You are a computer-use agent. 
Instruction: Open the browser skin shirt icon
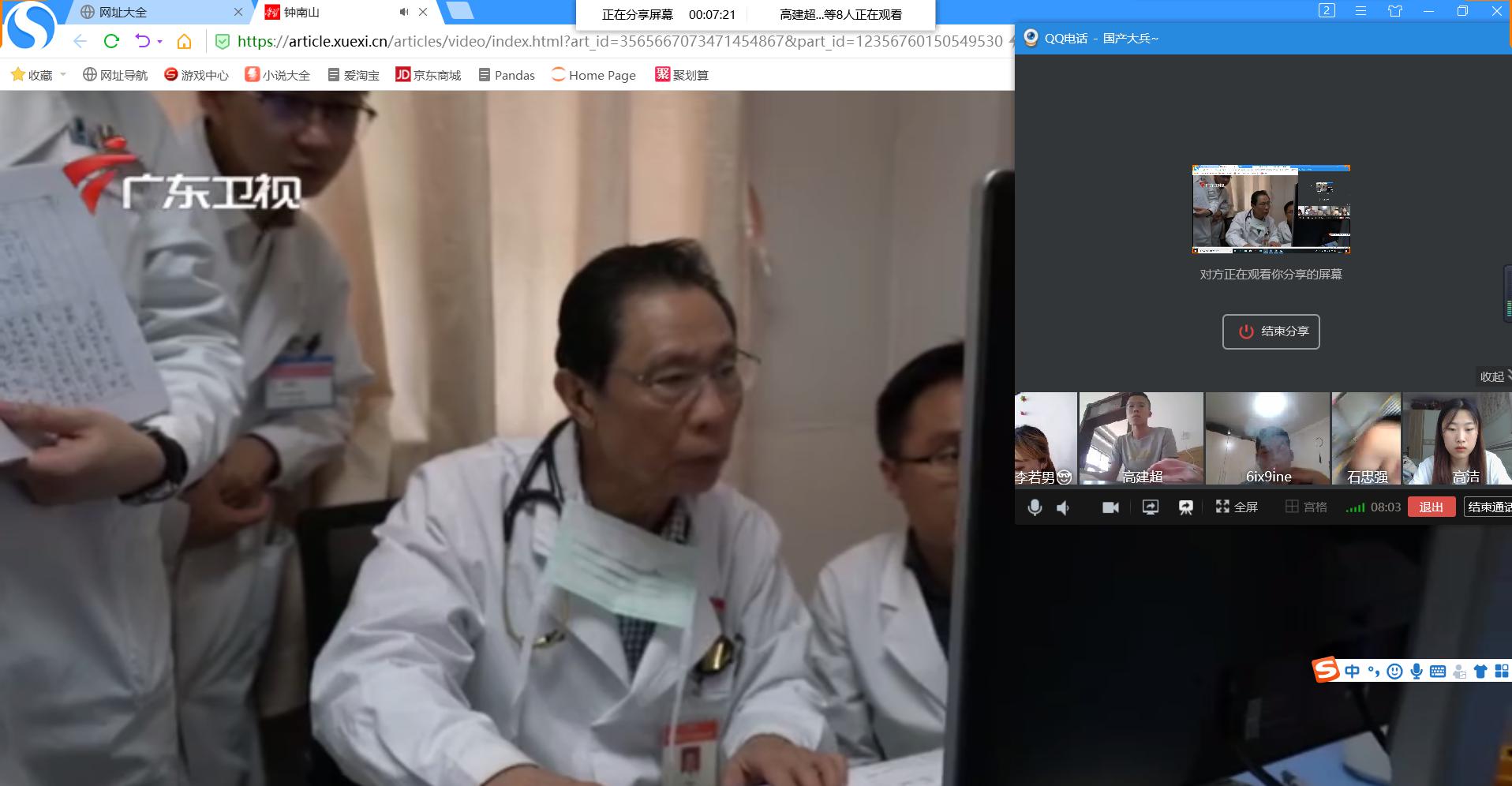point(1395,11)
